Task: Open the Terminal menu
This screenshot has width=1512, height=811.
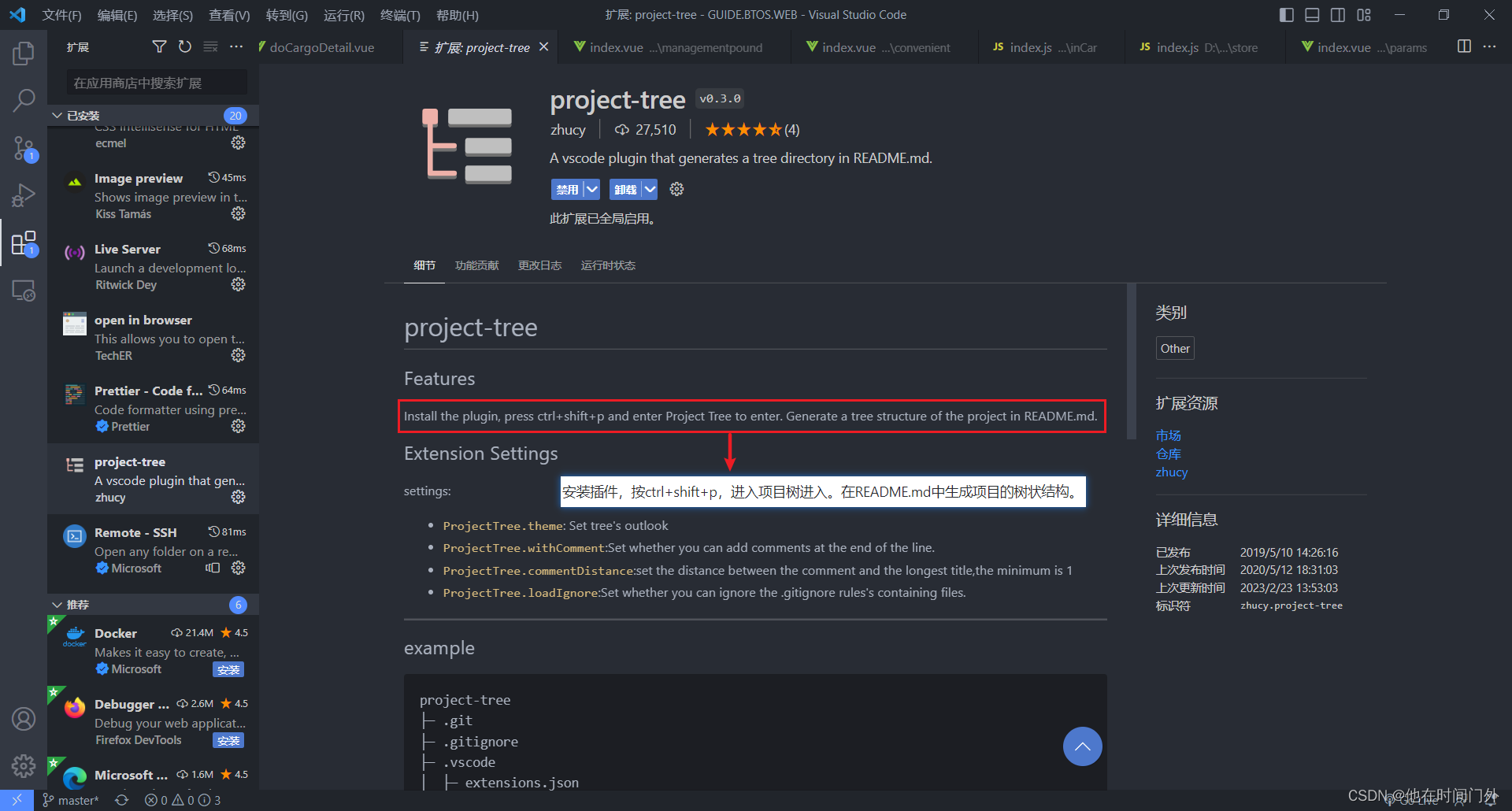Action: click(x=400, y=15)
